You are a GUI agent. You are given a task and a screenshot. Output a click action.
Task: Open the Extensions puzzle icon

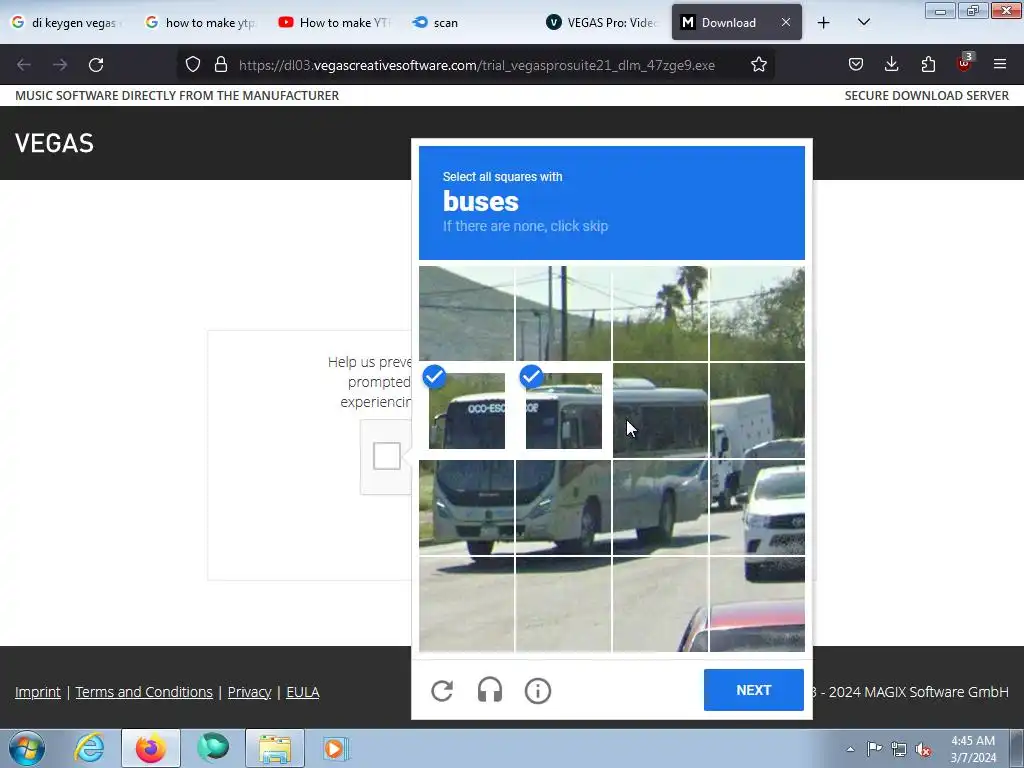pos(928,64)
